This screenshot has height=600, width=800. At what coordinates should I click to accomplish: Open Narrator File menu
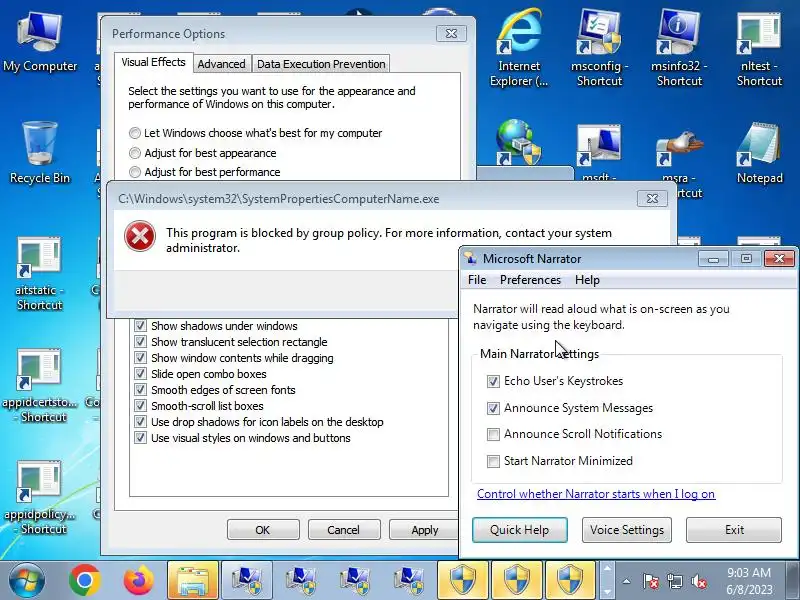pyautogui.click(x=477, y=280)
